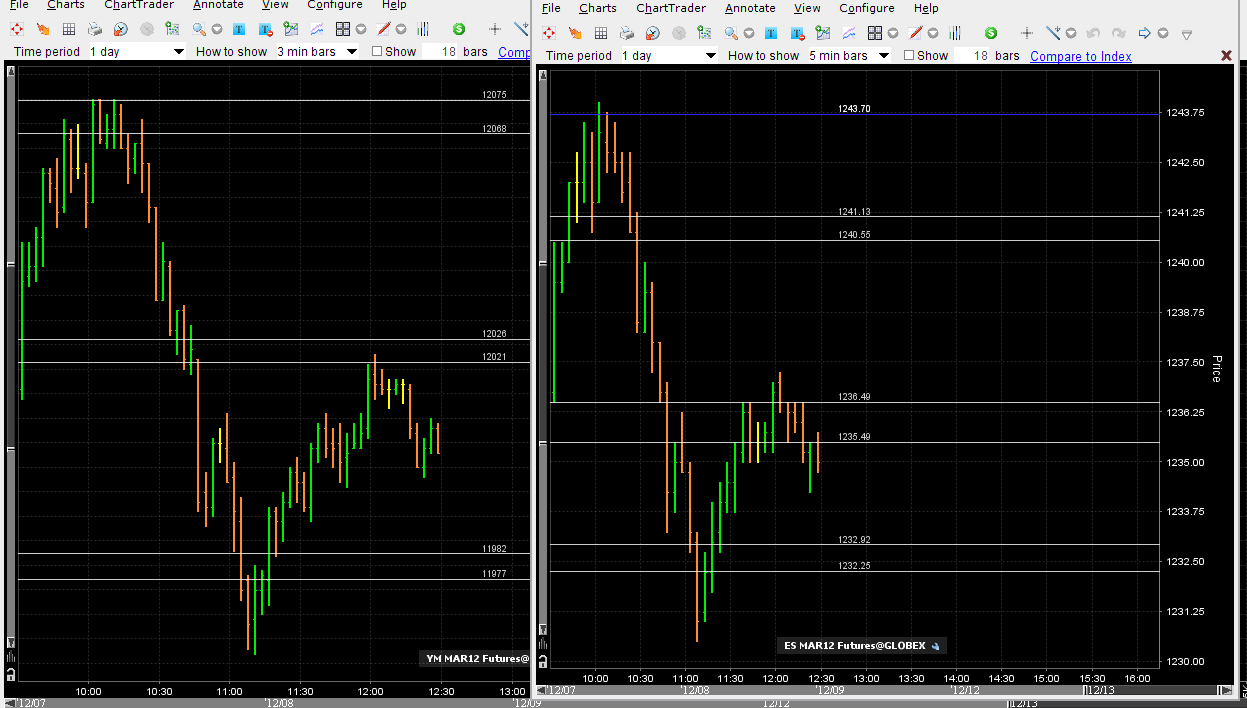Viewport: 1247px width, 708px height.
Task: Click the blue T text tool in the ES chart
Action: pyautogui.click(x=773, y=33)
